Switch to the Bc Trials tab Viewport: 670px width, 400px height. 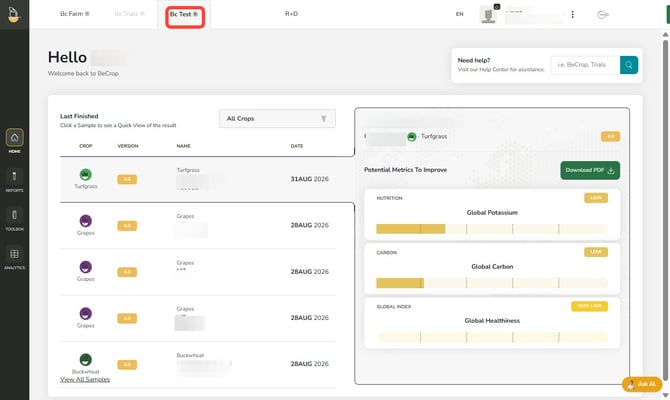pyautogui.click(x=129, y=14)
